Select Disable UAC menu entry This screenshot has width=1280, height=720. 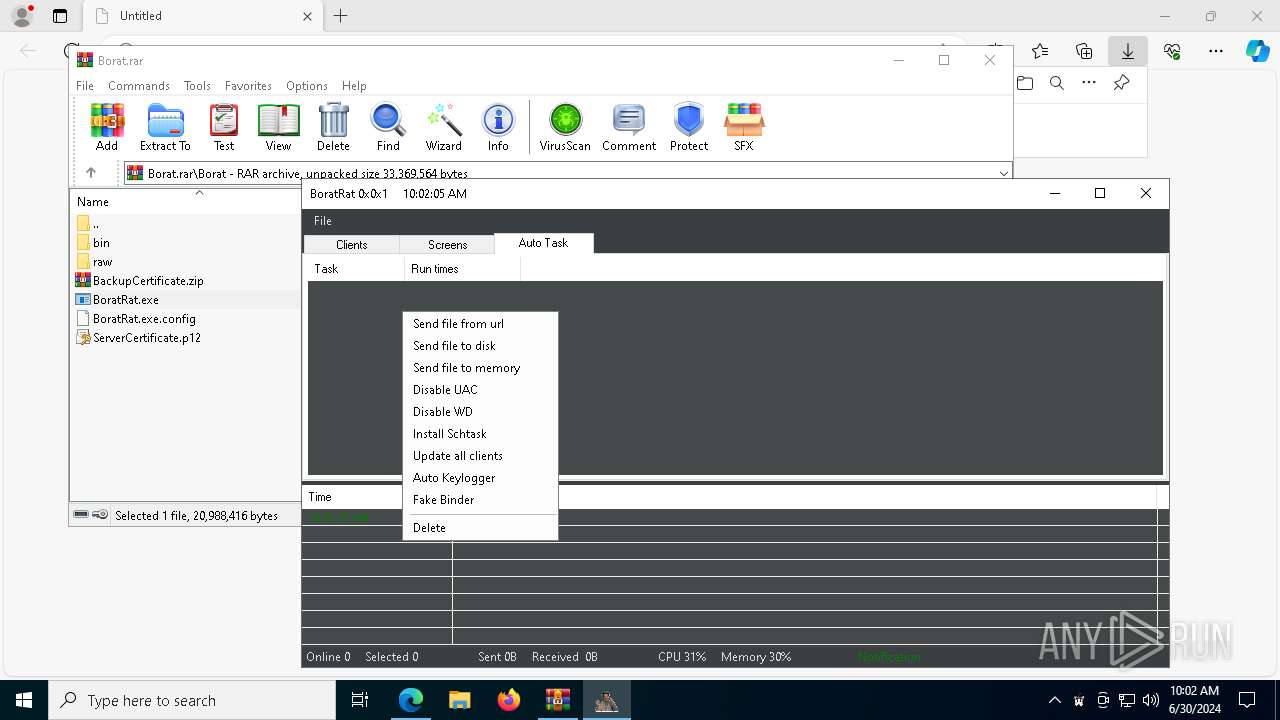[x=480, y=390]
